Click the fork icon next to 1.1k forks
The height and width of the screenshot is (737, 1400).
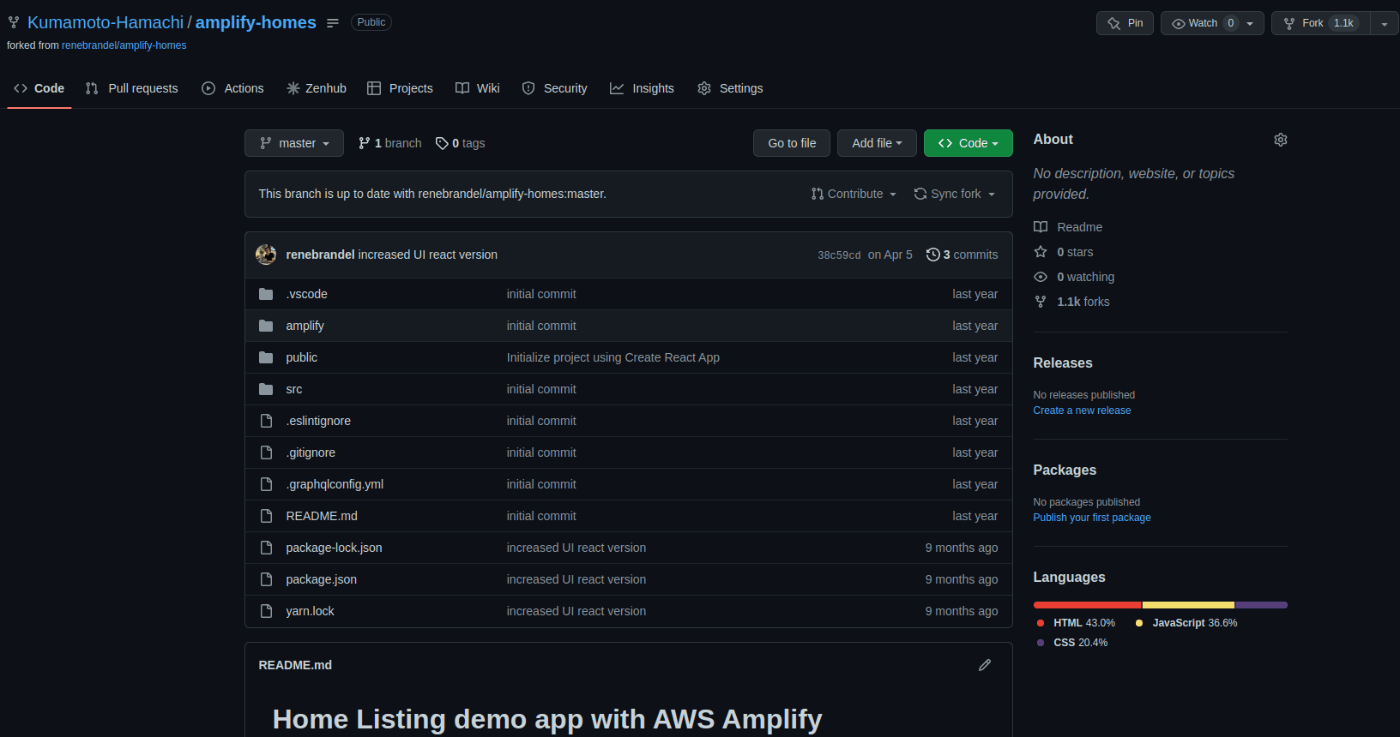1041,302
